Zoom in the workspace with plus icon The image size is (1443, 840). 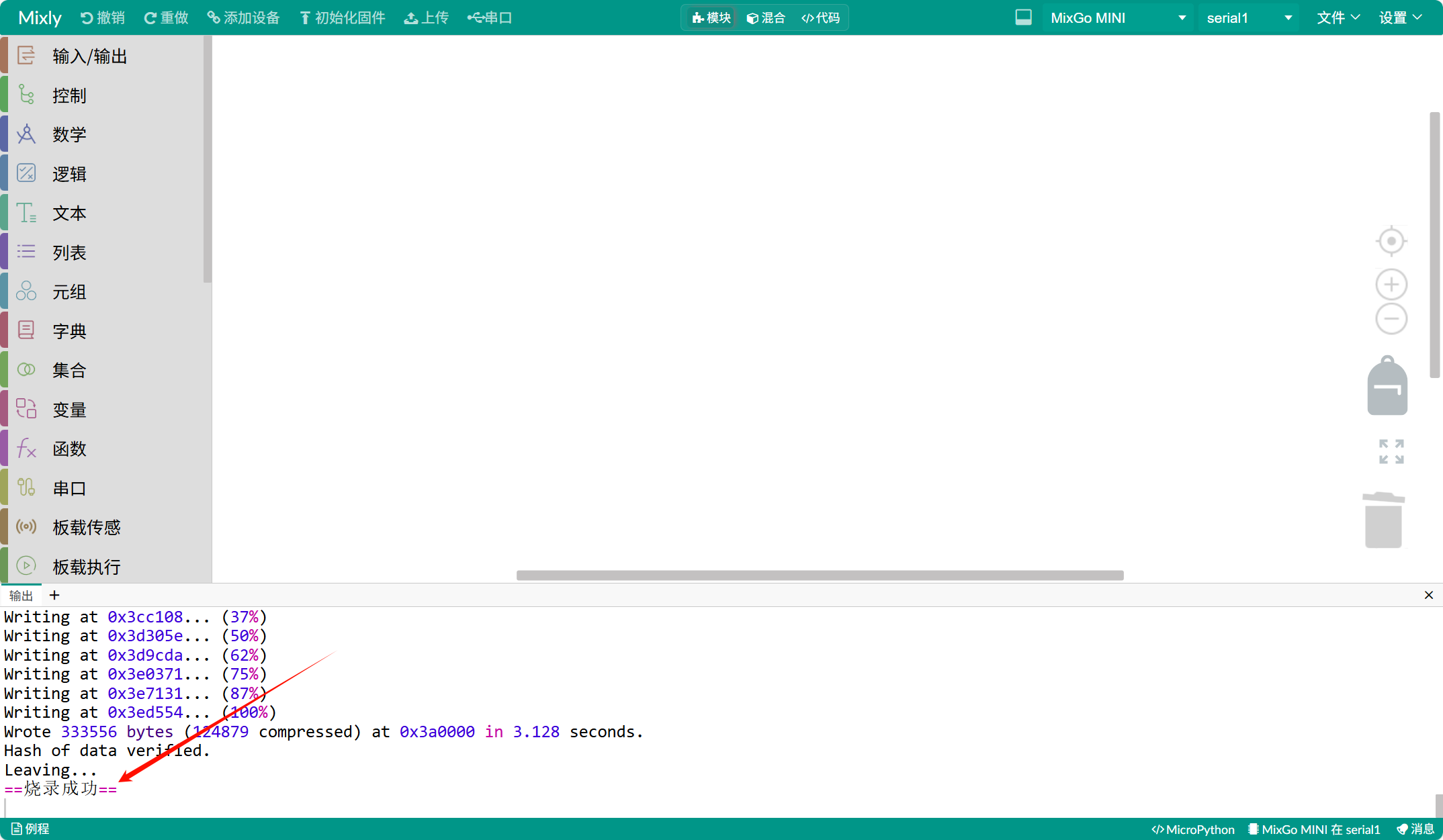(x=1391, y=285)
